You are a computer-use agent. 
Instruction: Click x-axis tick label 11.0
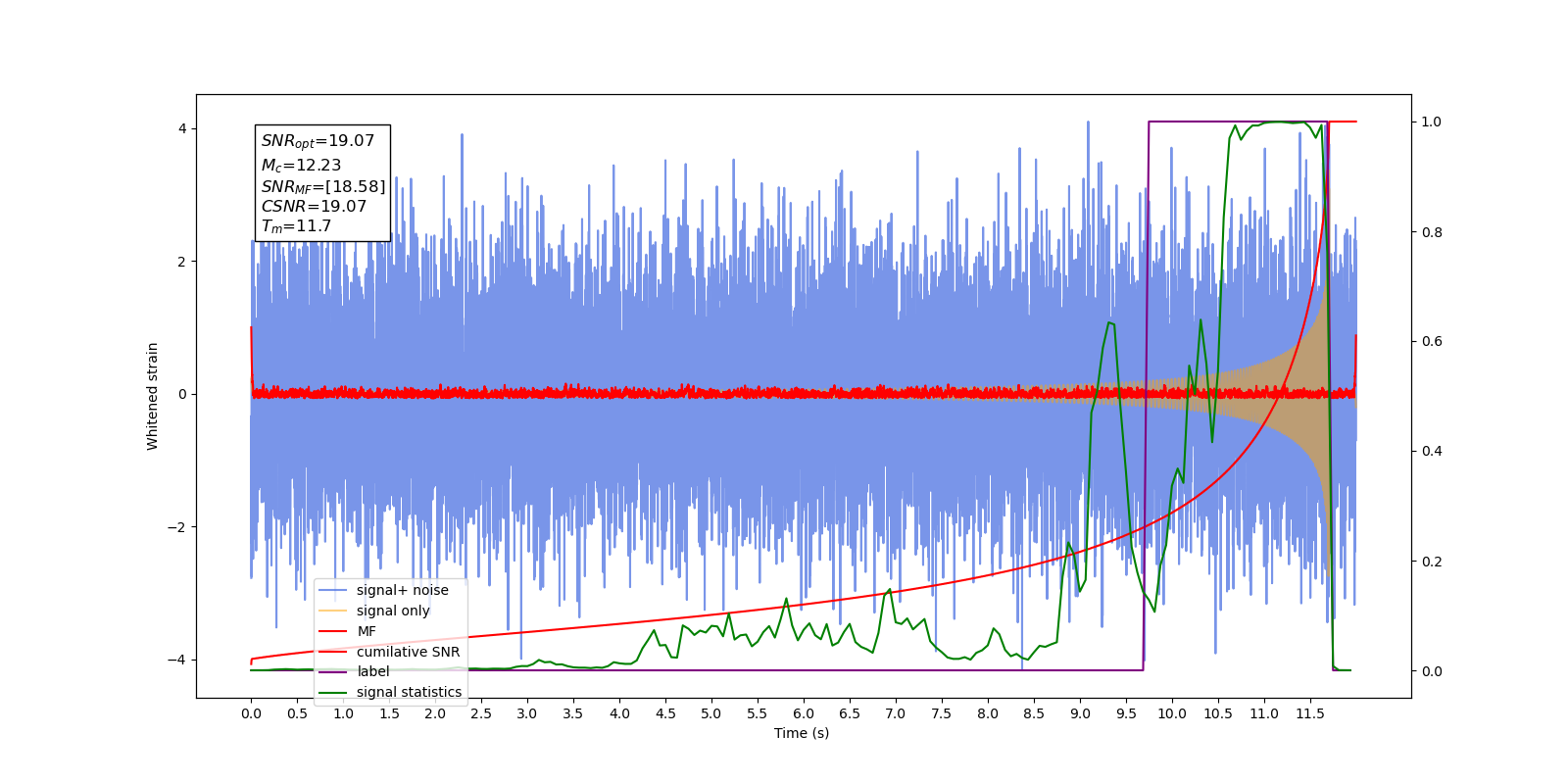pos(1264,713)
